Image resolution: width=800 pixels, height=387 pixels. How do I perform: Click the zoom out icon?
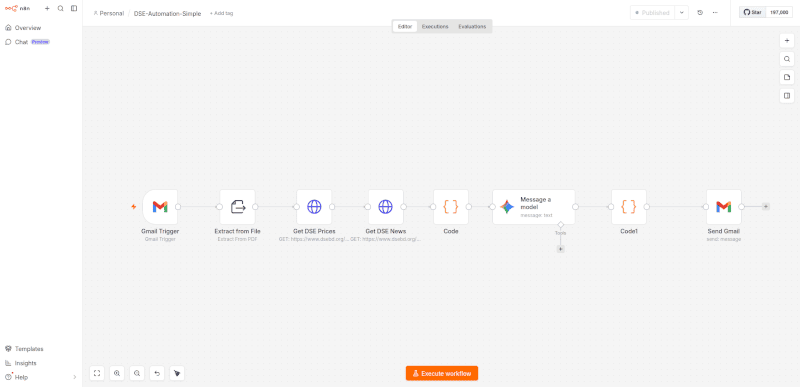pos(137,373)
